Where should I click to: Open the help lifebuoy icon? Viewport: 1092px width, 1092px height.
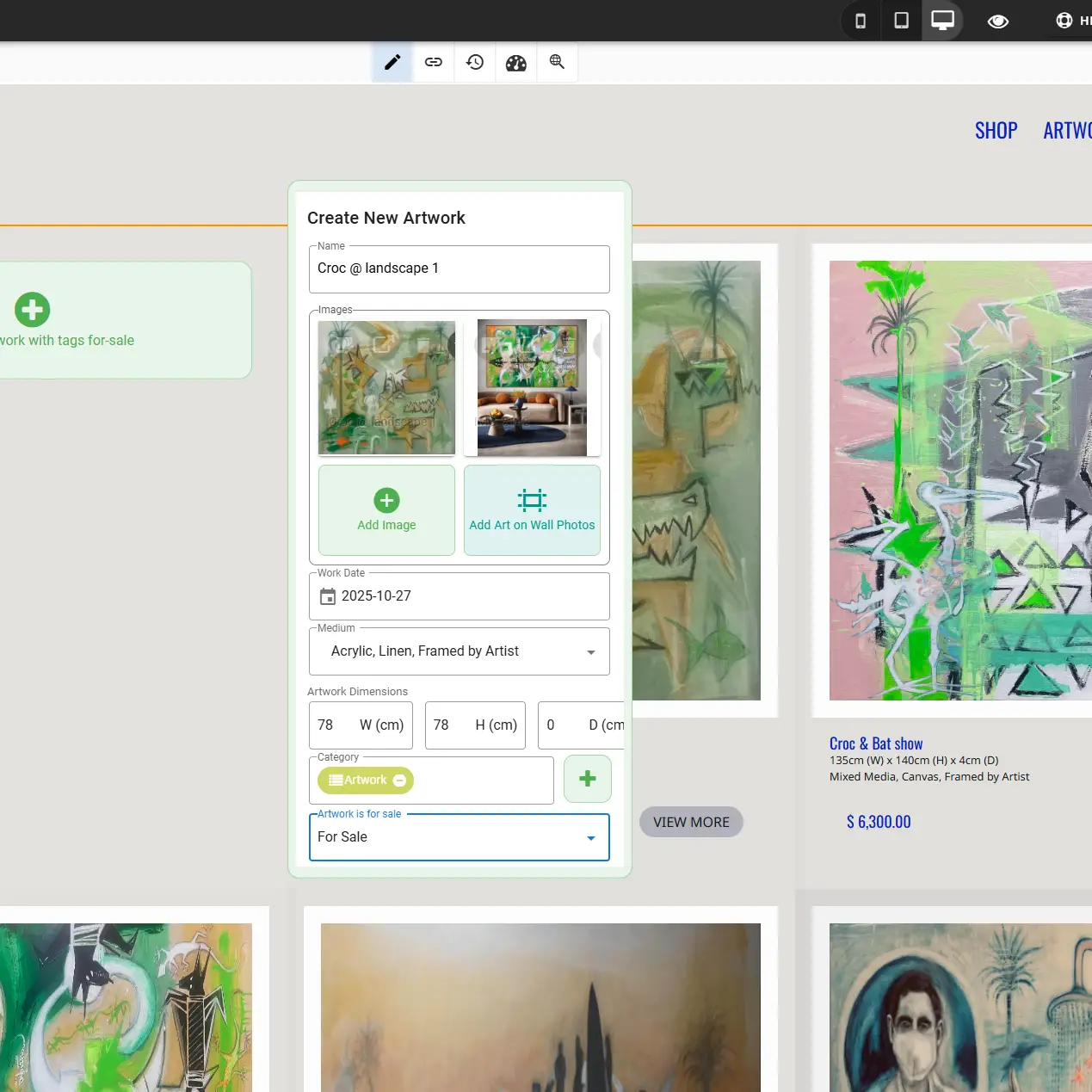(x=1064, y=21)
